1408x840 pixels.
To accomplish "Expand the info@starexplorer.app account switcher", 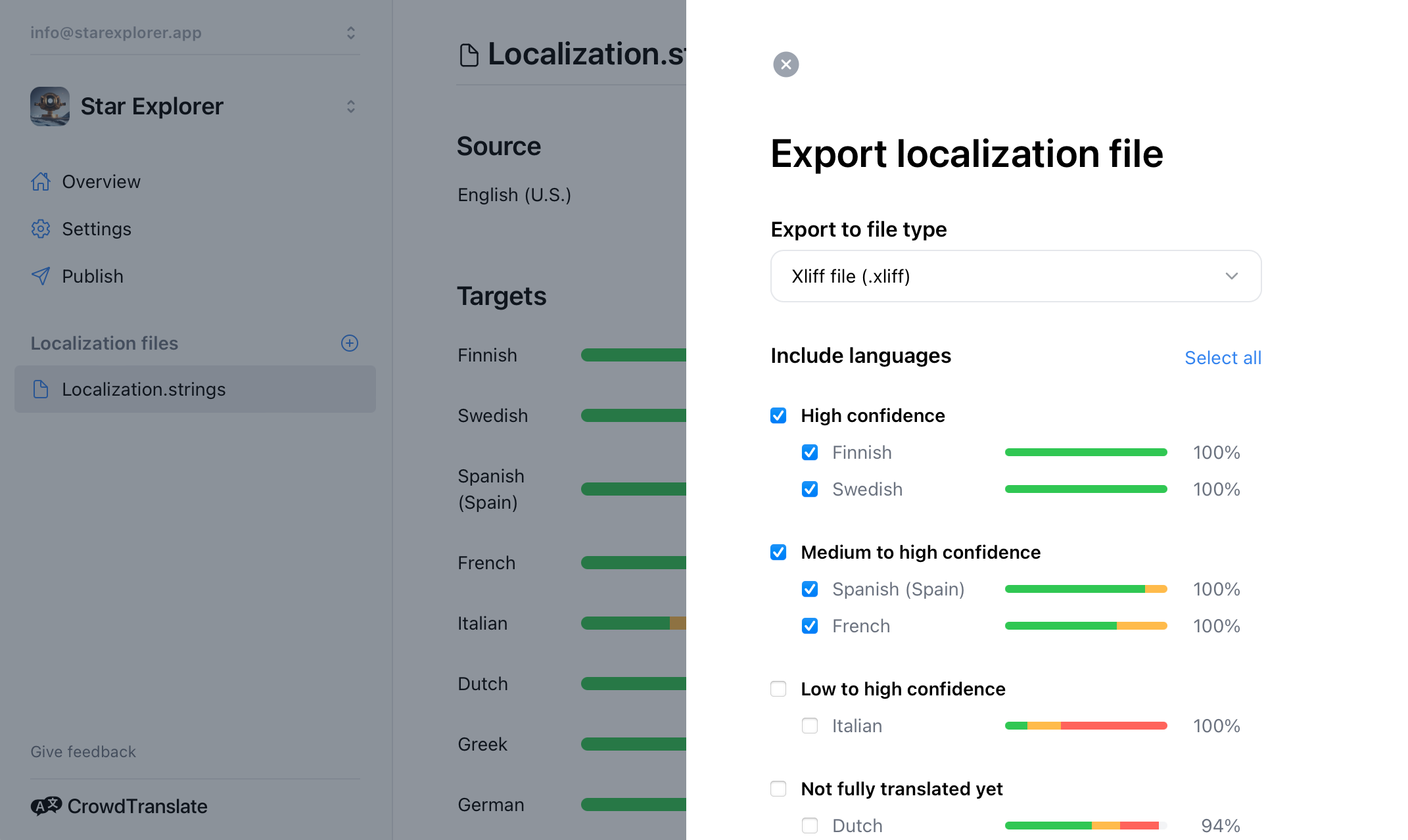I will pos(351,33).
